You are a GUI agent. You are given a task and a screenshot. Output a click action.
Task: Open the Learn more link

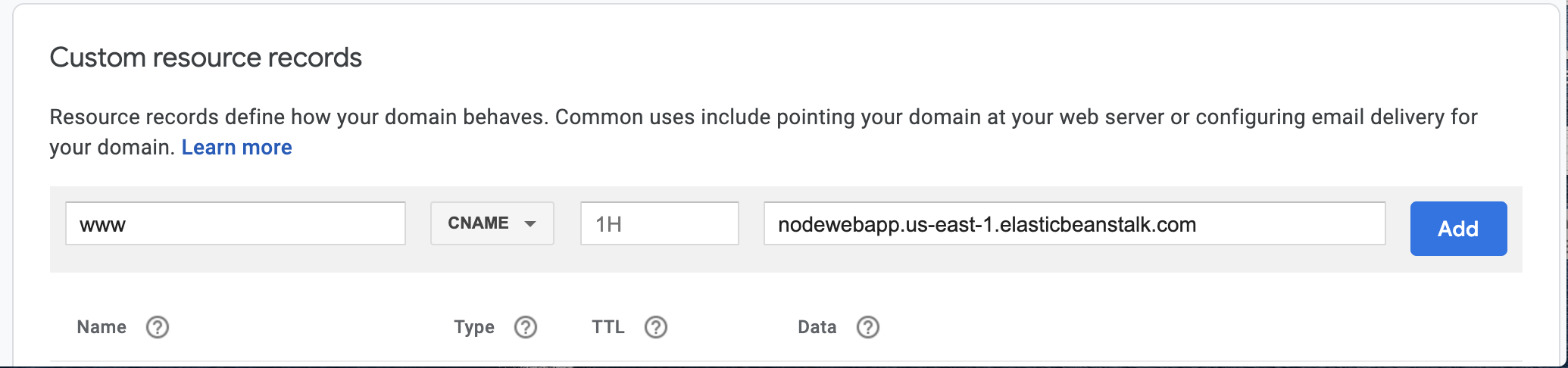tap(236, 148)
